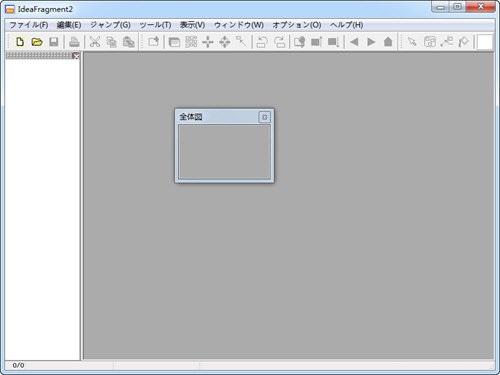Viewport: 500px width, 375px height.
Task: Click the Home house icon
Action: 388,42
